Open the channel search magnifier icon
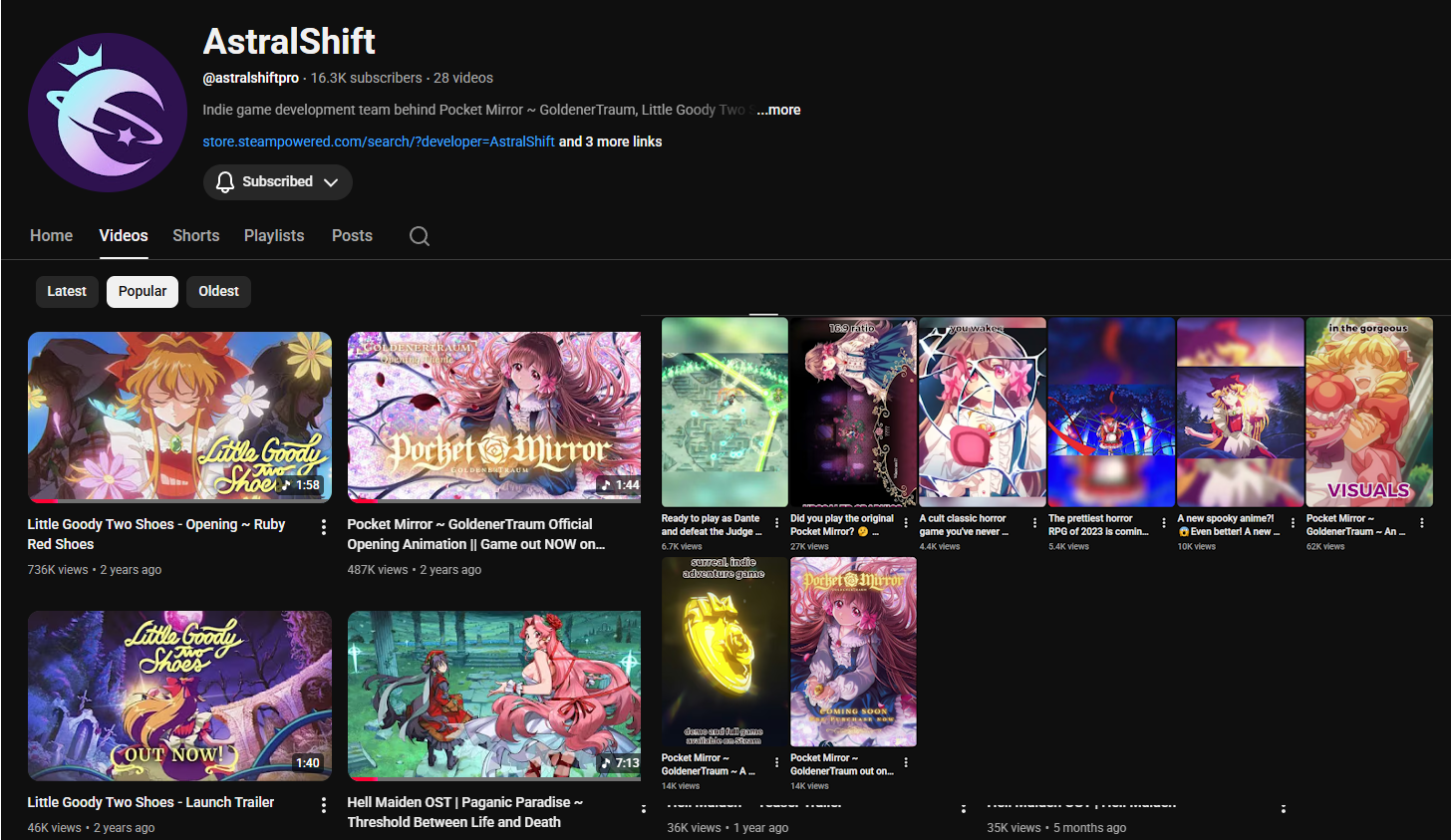This screenshot has width=1451, height=840. click(x=420, y=236)
